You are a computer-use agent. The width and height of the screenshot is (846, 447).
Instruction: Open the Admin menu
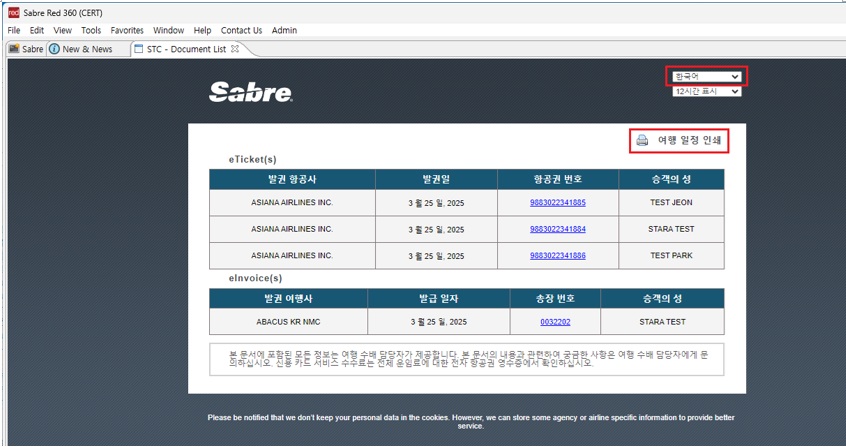(284, 30)
